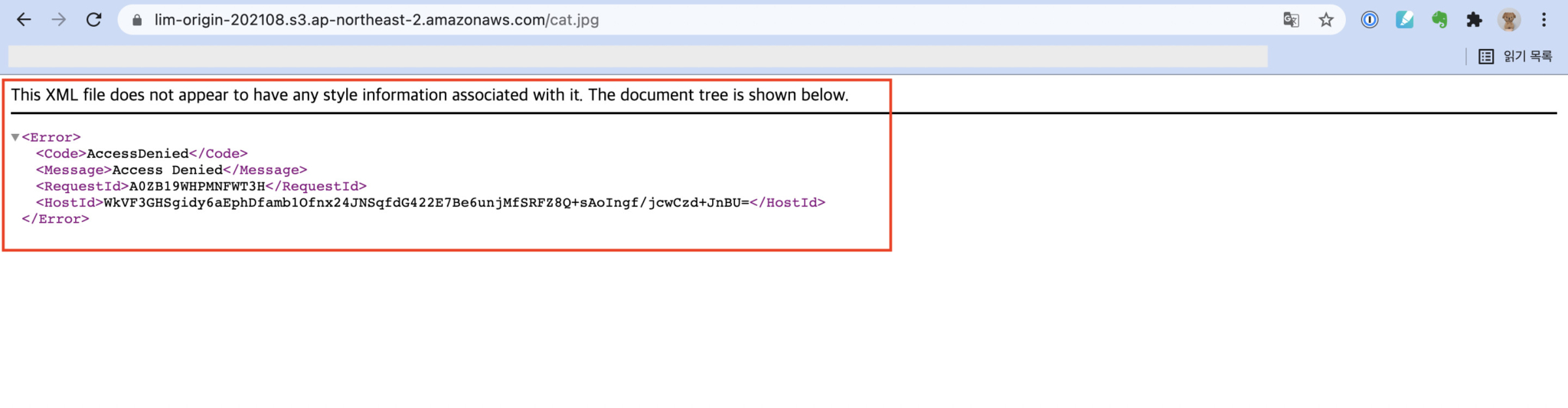This screenshot has height=408, width=1568.
Task: Reload the current page
Action: point(94,20)
